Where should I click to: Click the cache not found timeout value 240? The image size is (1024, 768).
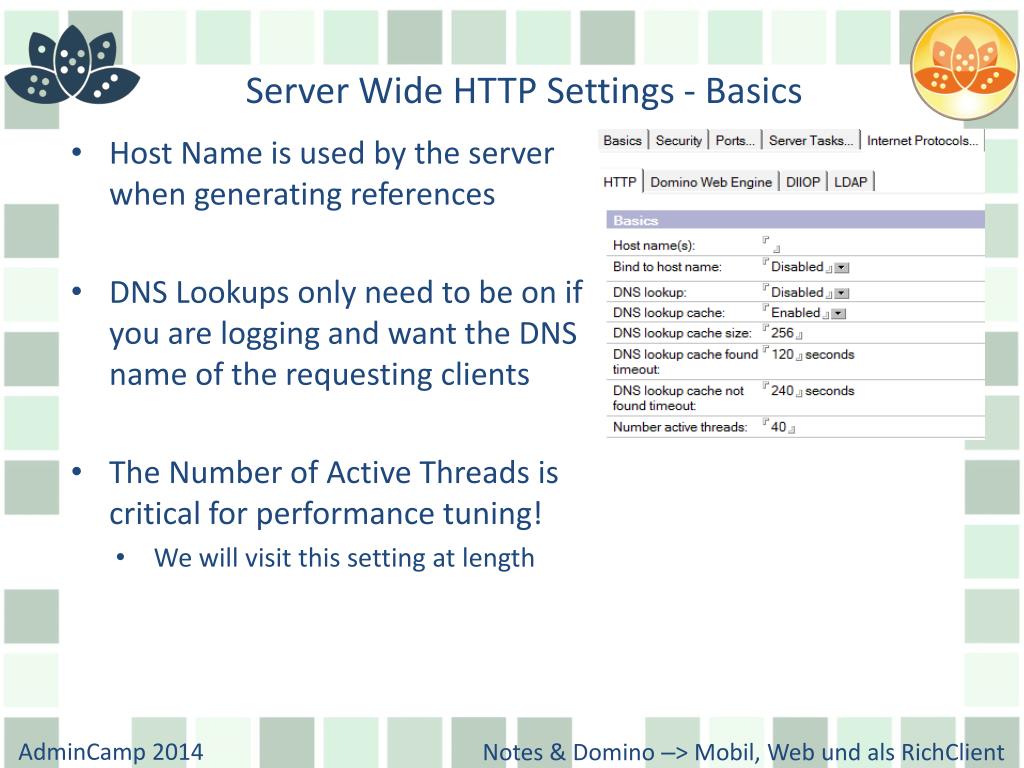(782, 391)
